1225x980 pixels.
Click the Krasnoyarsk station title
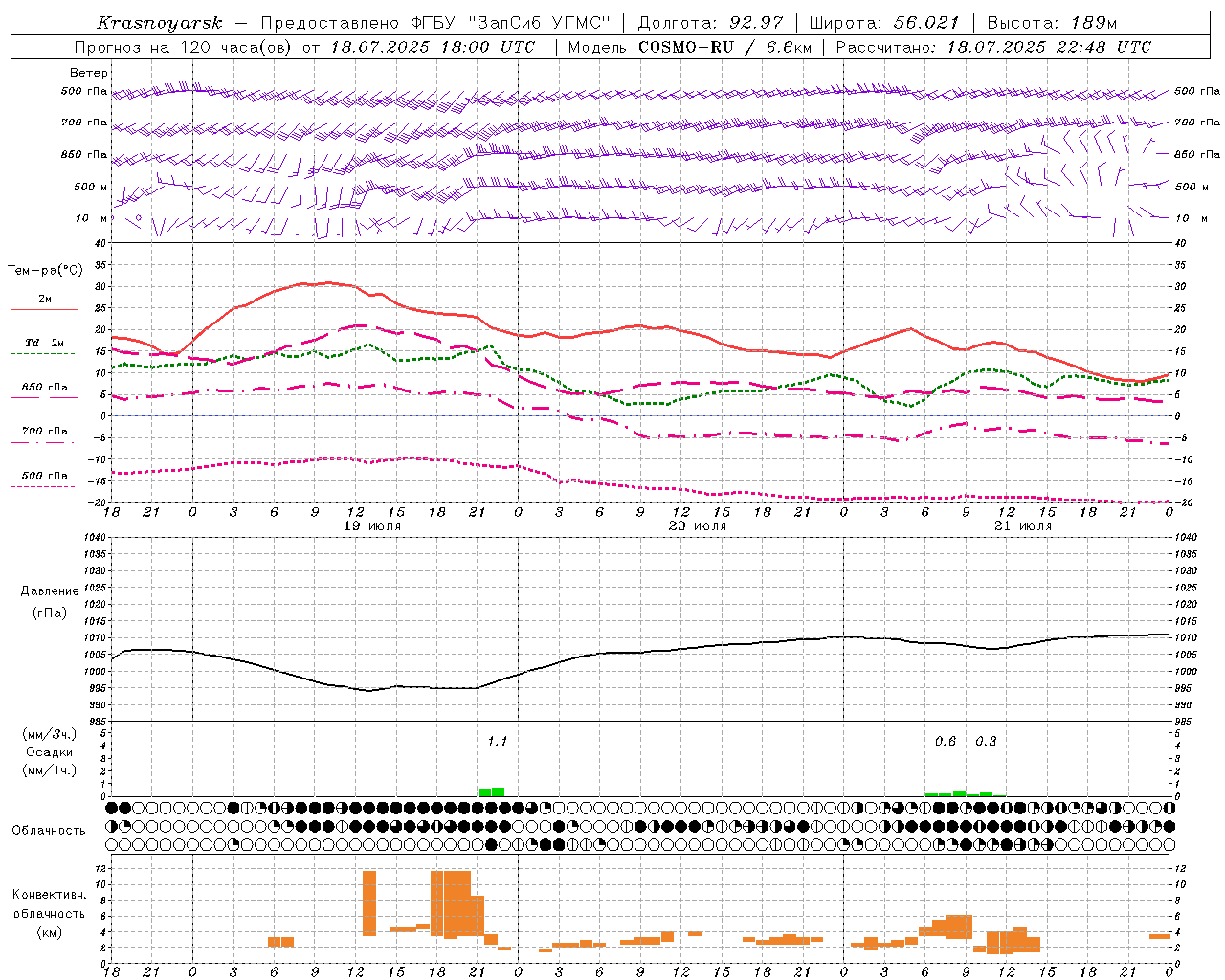point(160,23)
